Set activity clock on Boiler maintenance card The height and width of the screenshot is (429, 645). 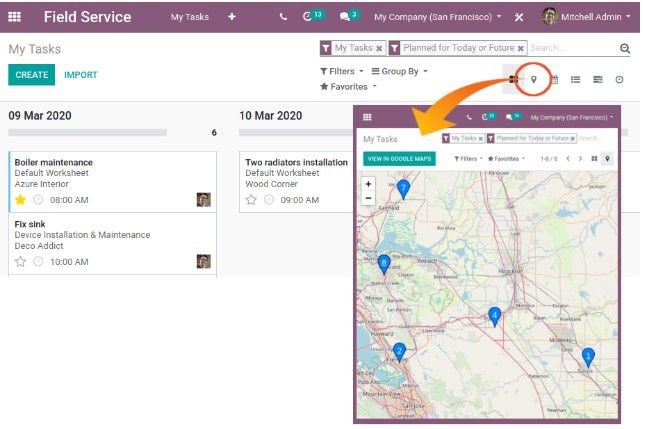click(x=38, y=200)
